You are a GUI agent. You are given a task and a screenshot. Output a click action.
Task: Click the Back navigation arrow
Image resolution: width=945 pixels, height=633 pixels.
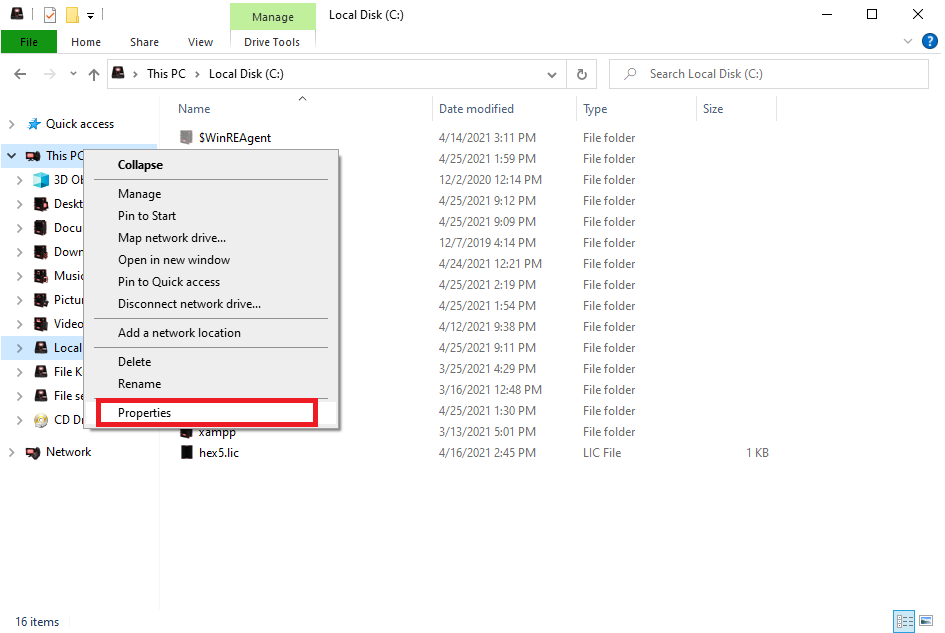pyautogui.click(x=20, y=74)
